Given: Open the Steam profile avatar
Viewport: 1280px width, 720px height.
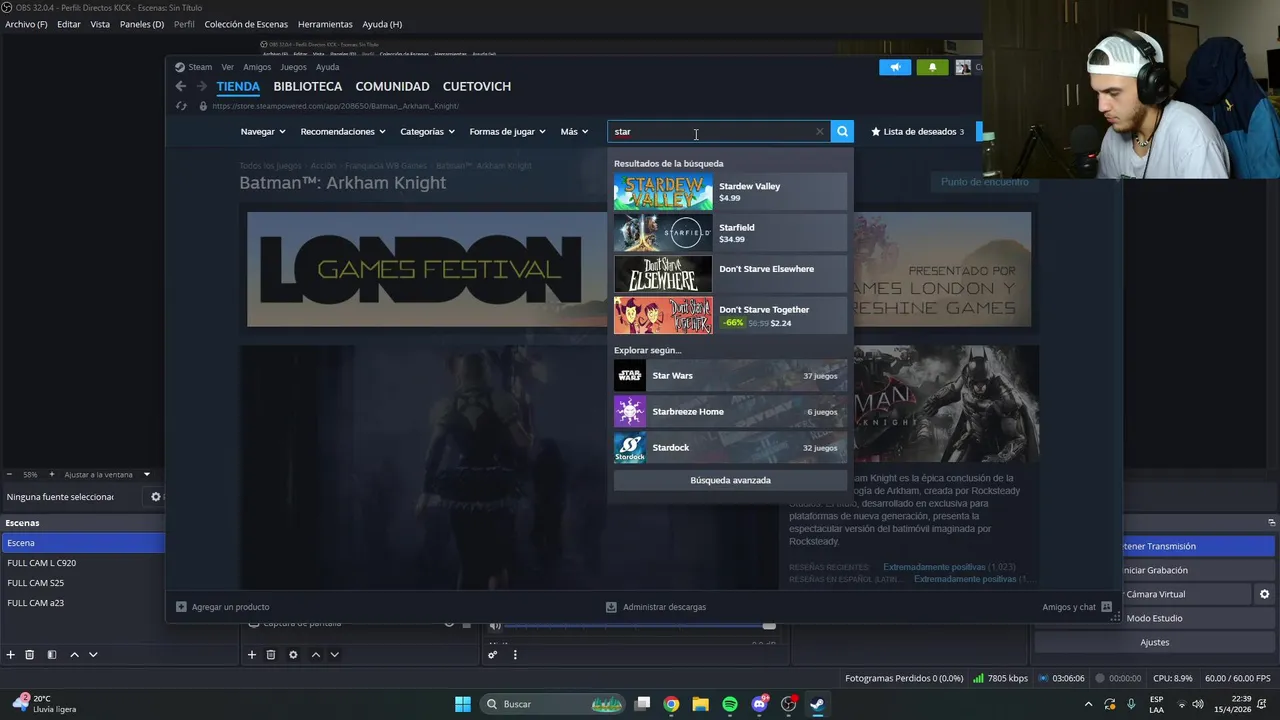Looking at the screenshot, I should 963,67.
